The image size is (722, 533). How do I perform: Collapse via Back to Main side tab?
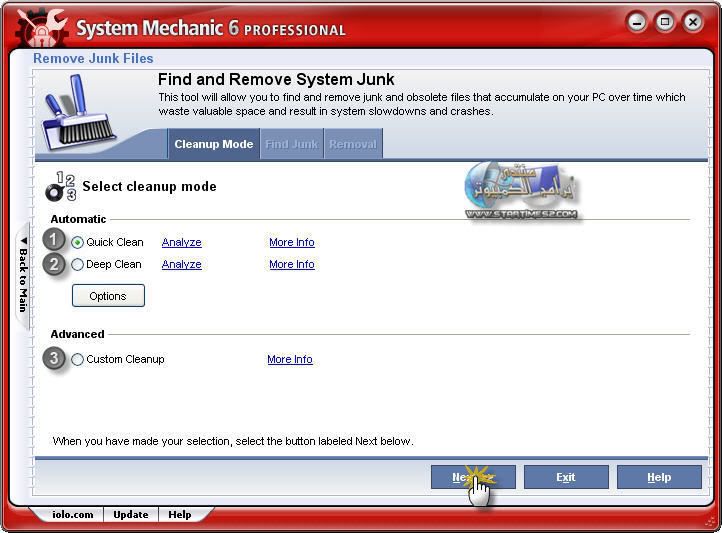point(23,275)
